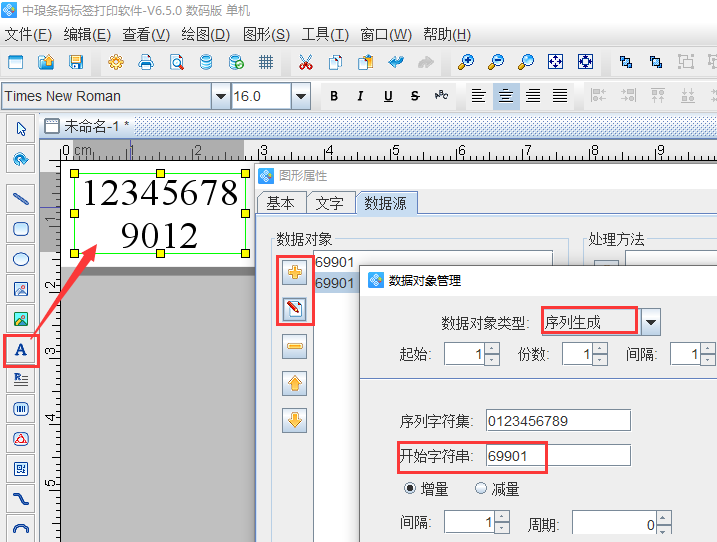Switch to the 基本 tab
The height and width of the screenshot is (542, 717).
281,203
